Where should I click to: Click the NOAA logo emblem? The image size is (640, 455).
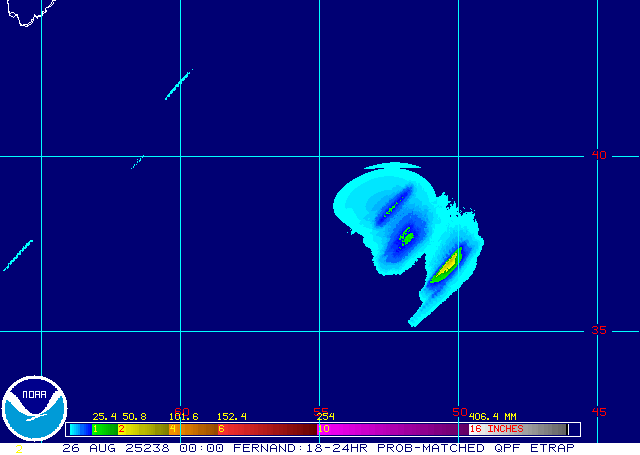(x=33, y=408)
